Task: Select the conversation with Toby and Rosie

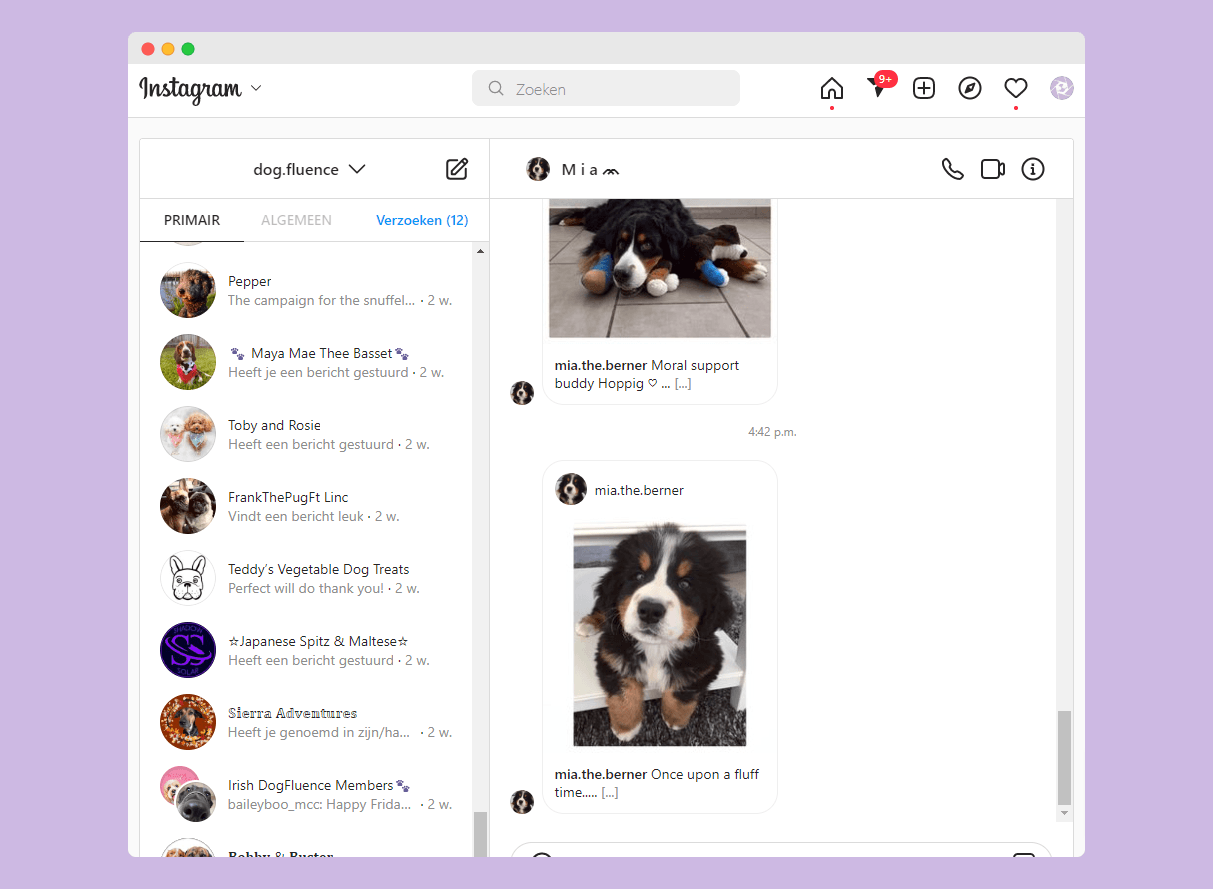Action: (300, 434)
